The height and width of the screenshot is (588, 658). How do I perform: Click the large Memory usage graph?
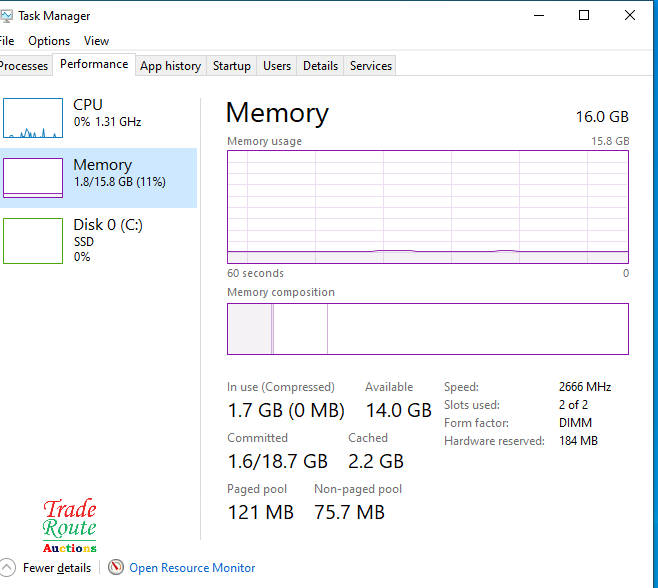pos(428,207)
